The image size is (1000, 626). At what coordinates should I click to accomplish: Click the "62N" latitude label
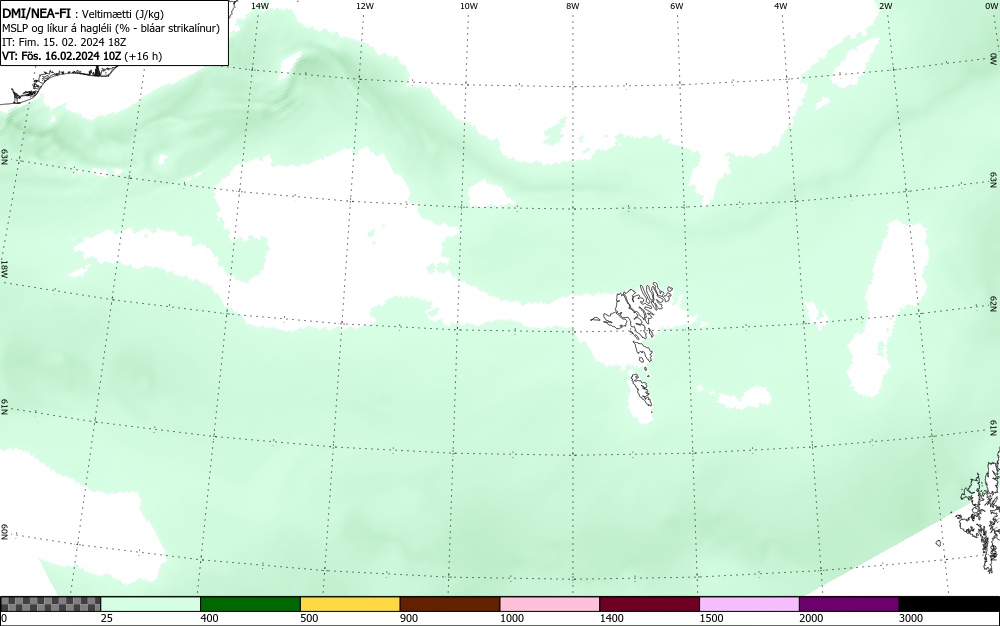(994, 304)
